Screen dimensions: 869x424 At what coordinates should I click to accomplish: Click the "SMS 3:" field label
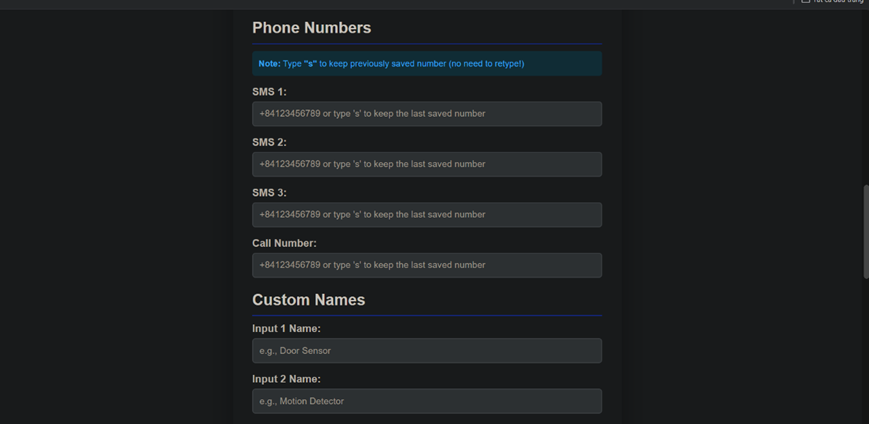coord(269,193)
